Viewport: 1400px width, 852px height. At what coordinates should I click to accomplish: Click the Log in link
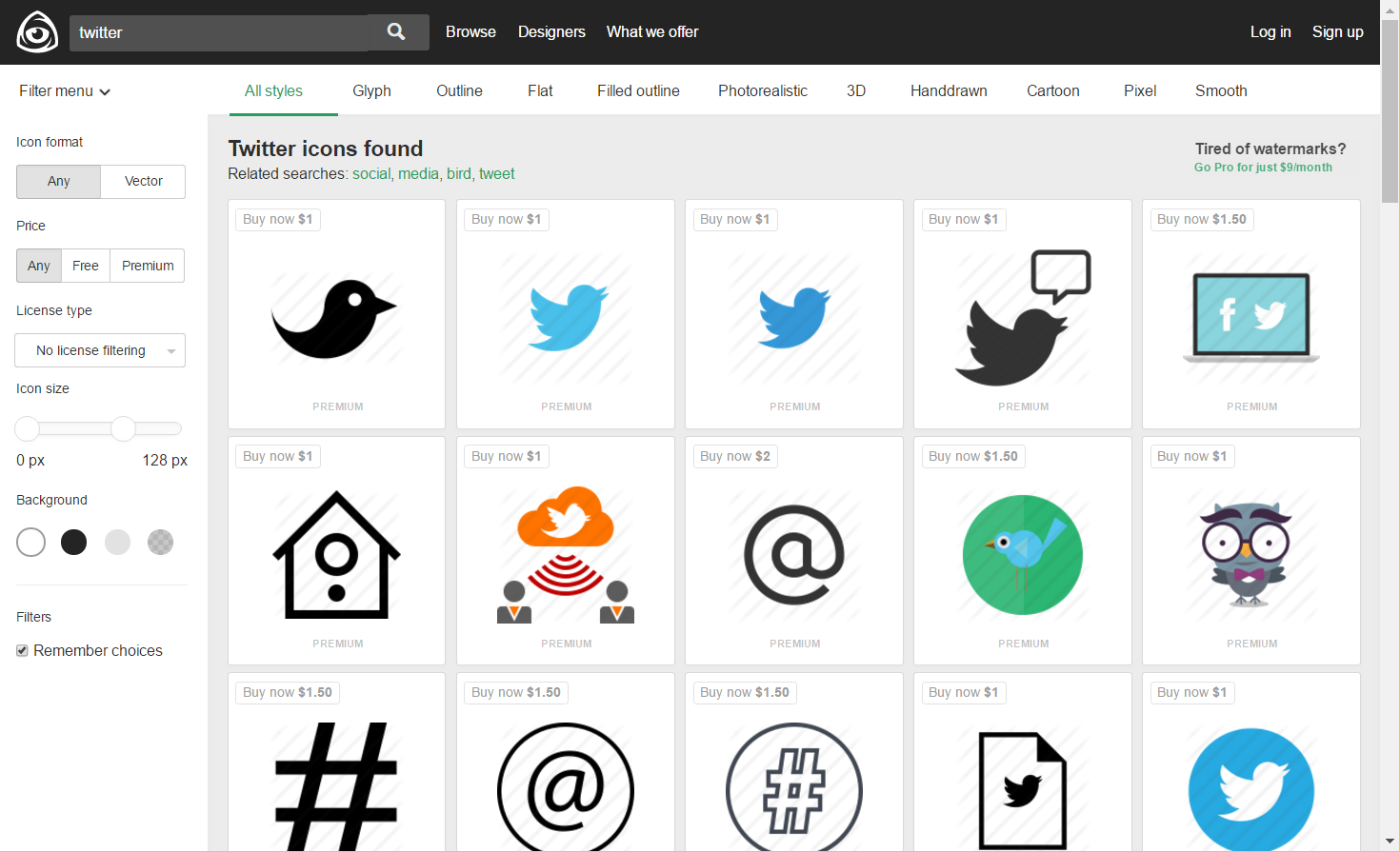click(1270, 31)
